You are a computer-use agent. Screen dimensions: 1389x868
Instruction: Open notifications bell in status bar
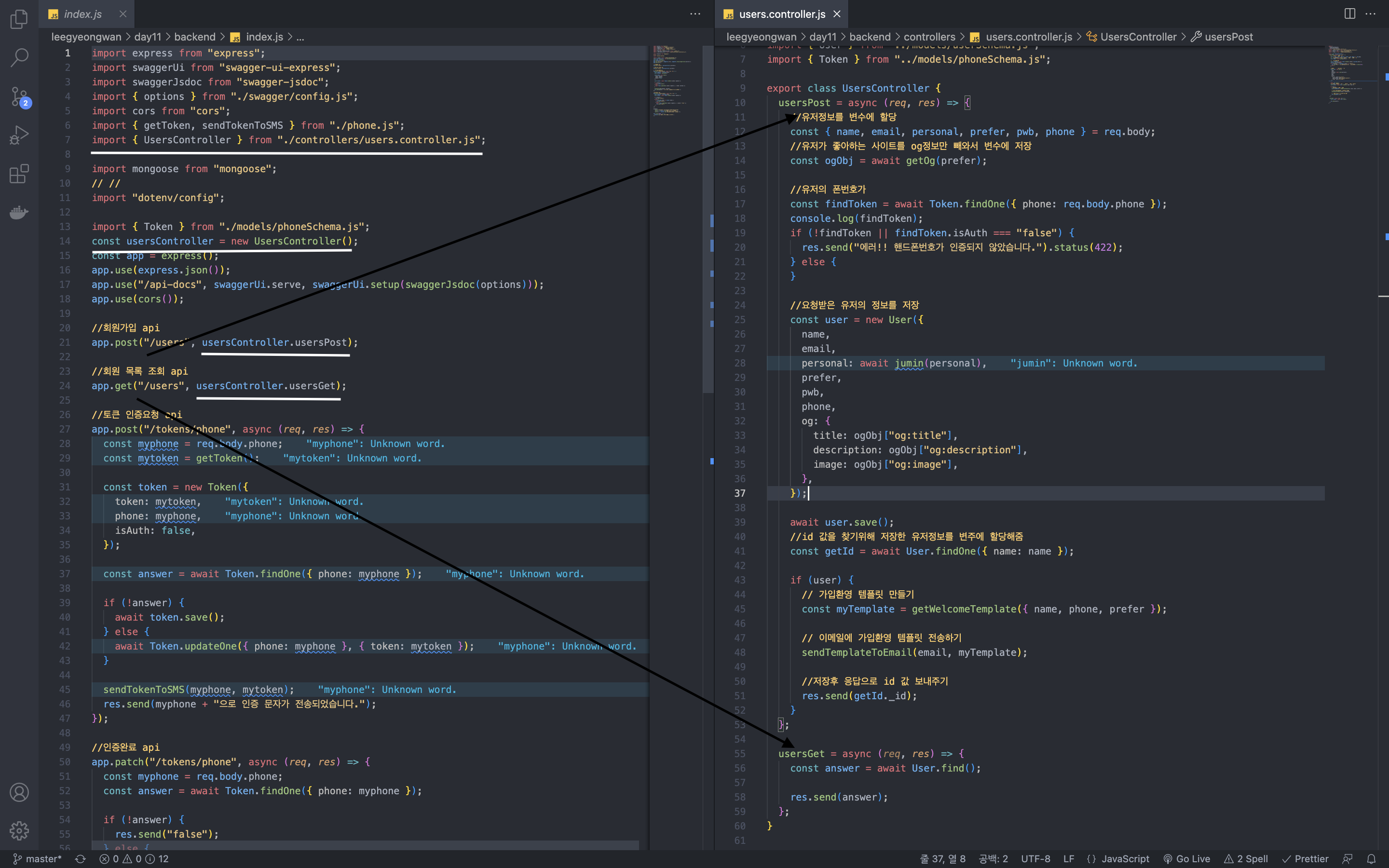tap(1371, 859)
